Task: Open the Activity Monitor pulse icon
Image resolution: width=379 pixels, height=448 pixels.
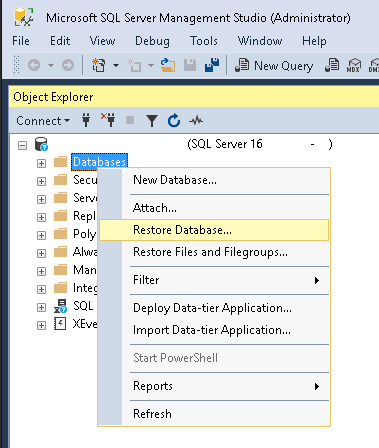Action: (x=196, y=120)
